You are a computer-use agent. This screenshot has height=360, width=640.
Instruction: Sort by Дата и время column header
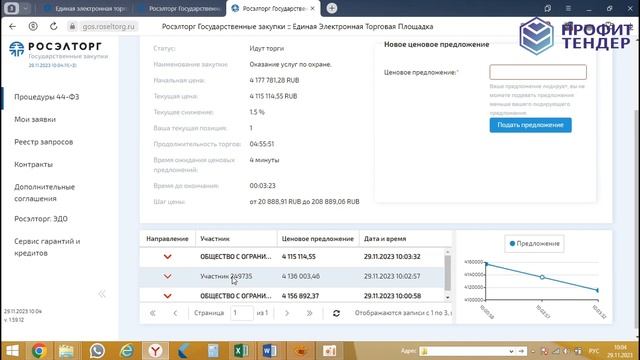coord(406,239)
